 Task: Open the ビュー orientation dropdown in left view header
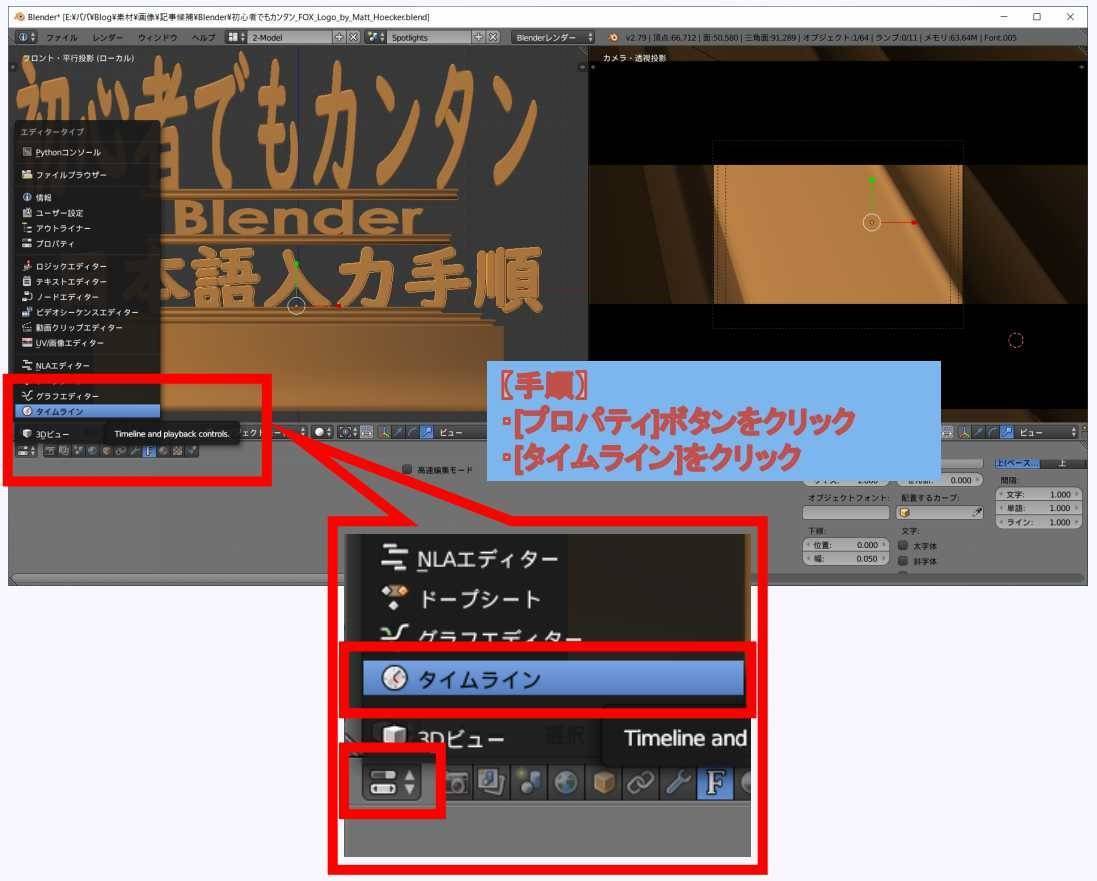pos(462,432)
